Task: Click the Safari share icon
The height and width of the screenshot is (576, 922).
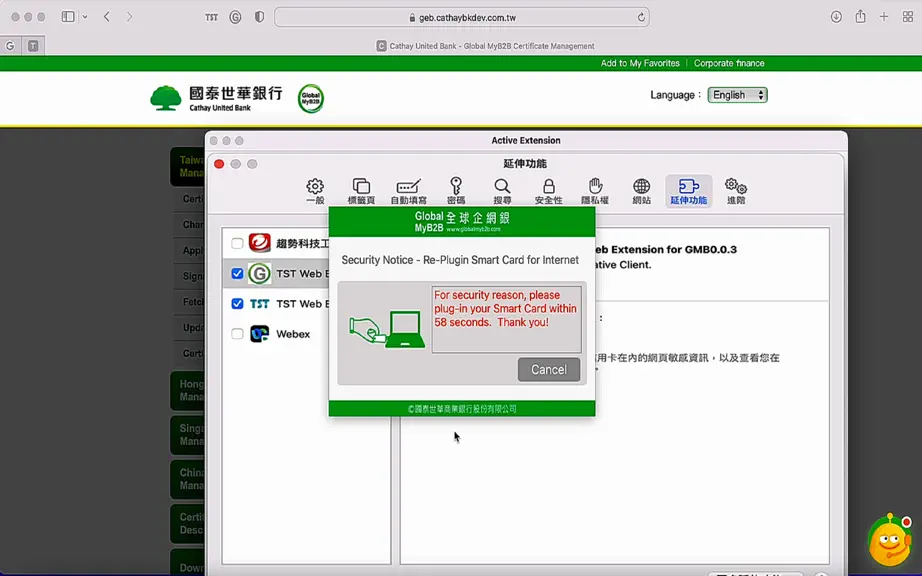Action: [x=860, y=16]
